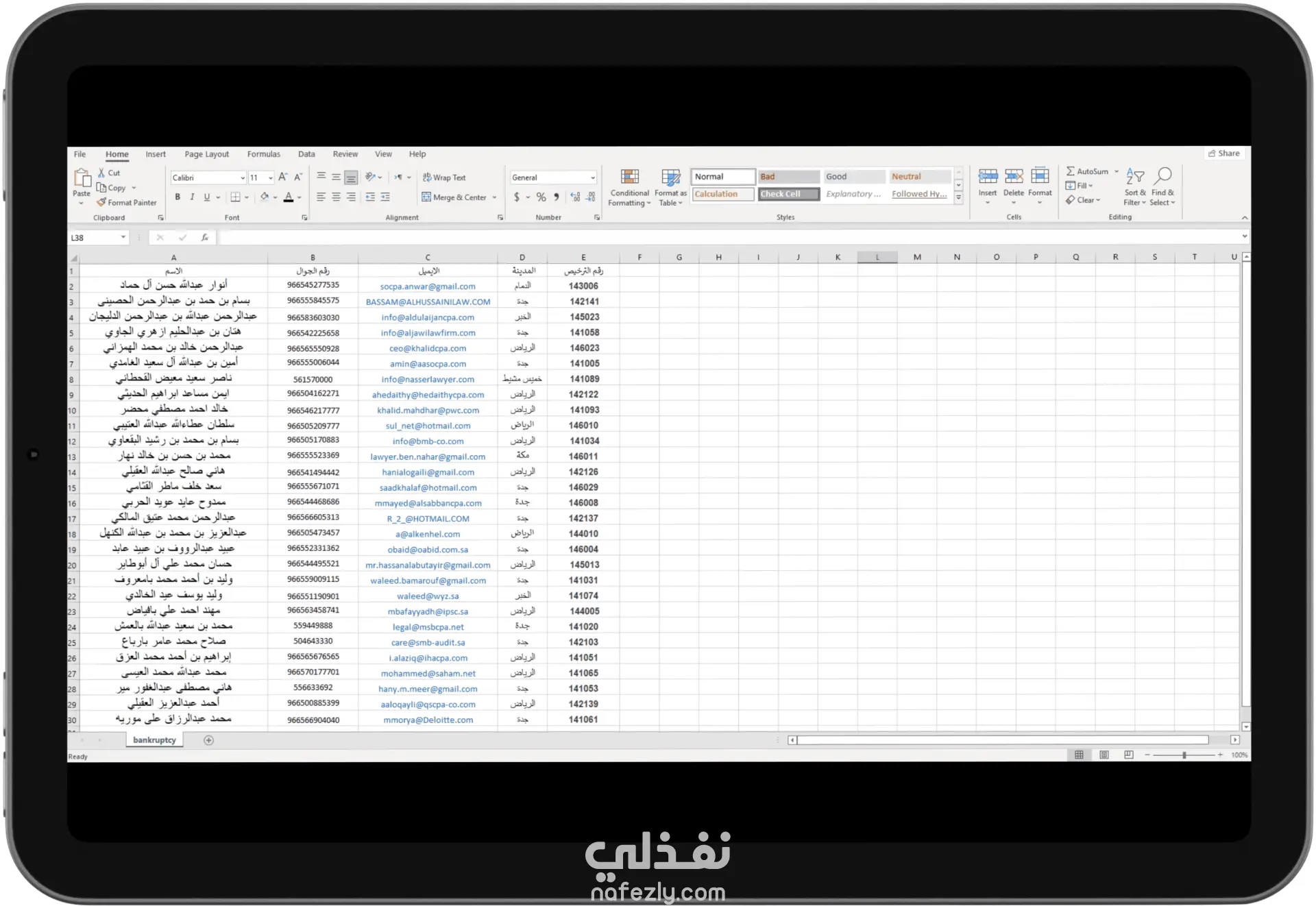Toggle Bold formatting

point(178,197)
